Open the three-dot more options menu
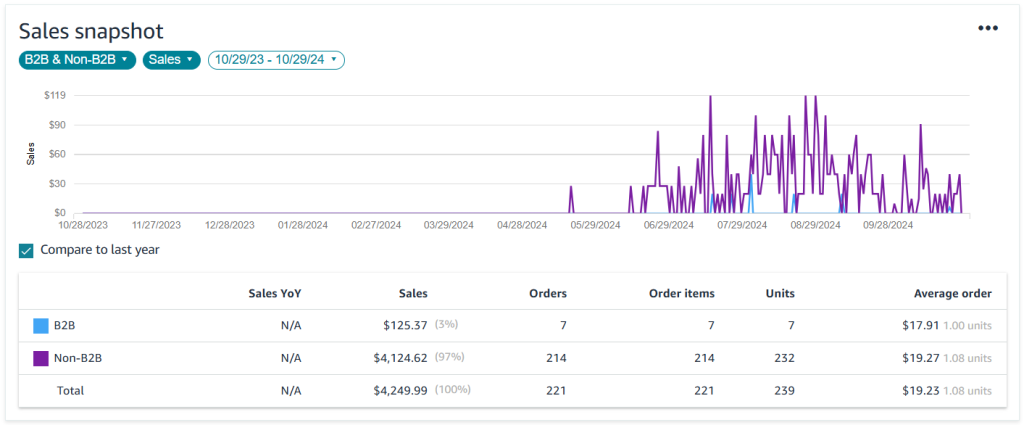 [x=987, y=28]
